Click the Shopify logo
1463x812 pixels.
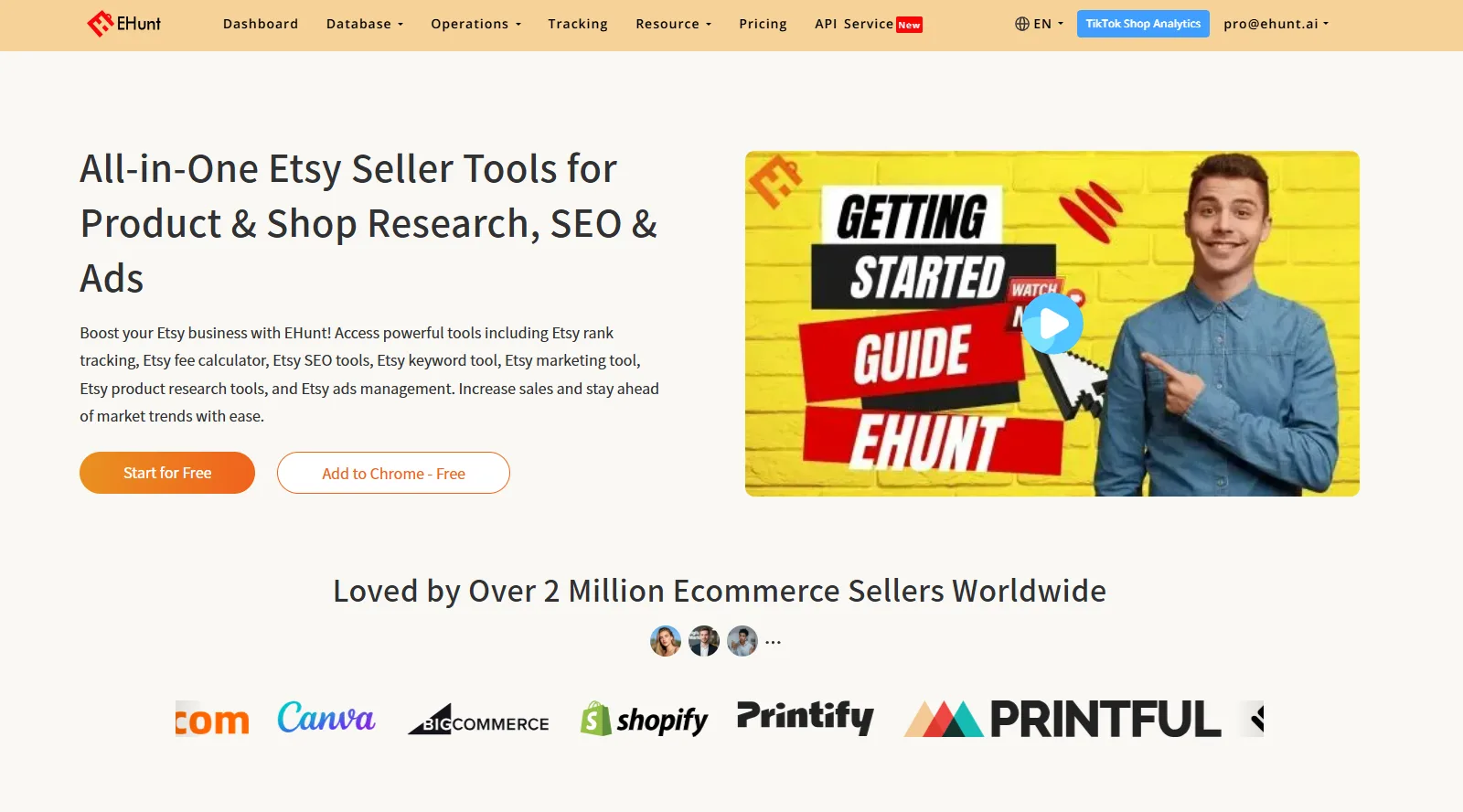click(x=644, y=720)
